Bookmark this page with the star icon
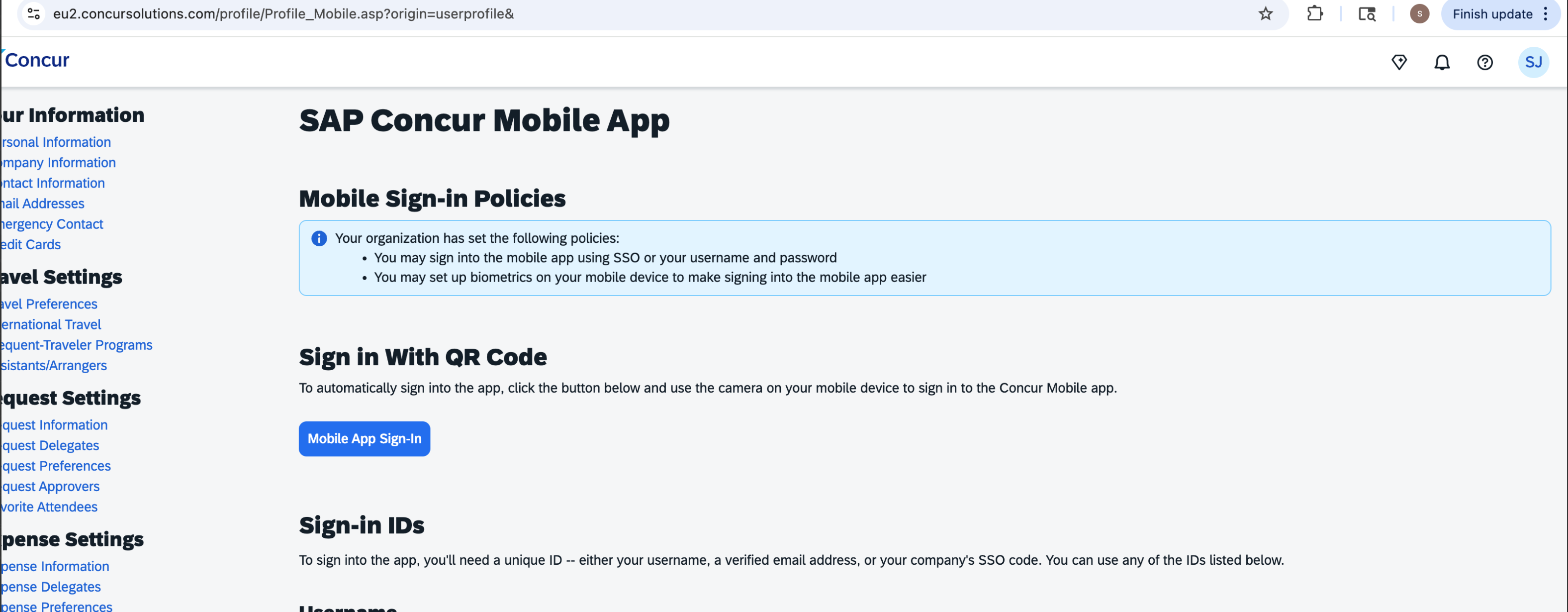Screen dimensions: 1568x612 click(1266, 13)
